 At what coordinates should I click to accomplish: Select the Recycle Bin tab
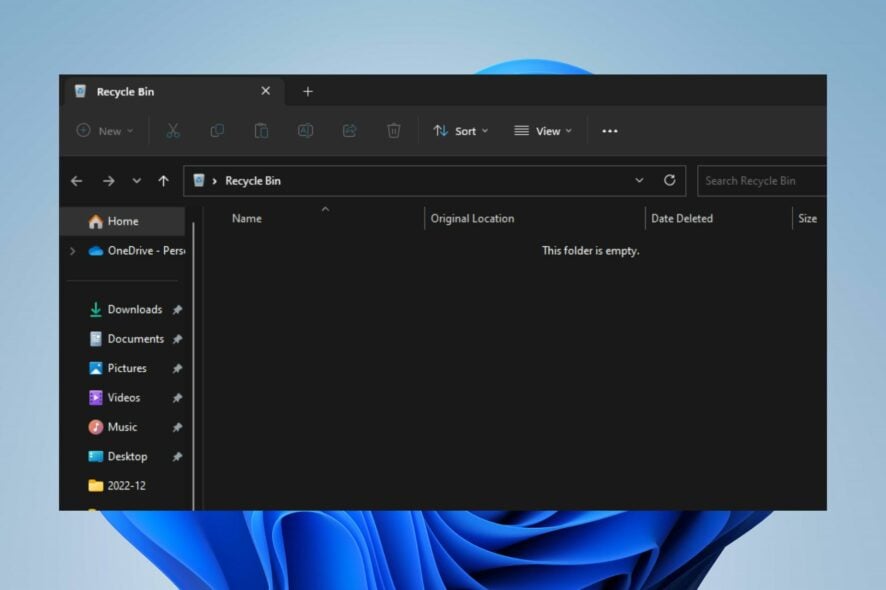pyautogui.click(x=173, y=92)
